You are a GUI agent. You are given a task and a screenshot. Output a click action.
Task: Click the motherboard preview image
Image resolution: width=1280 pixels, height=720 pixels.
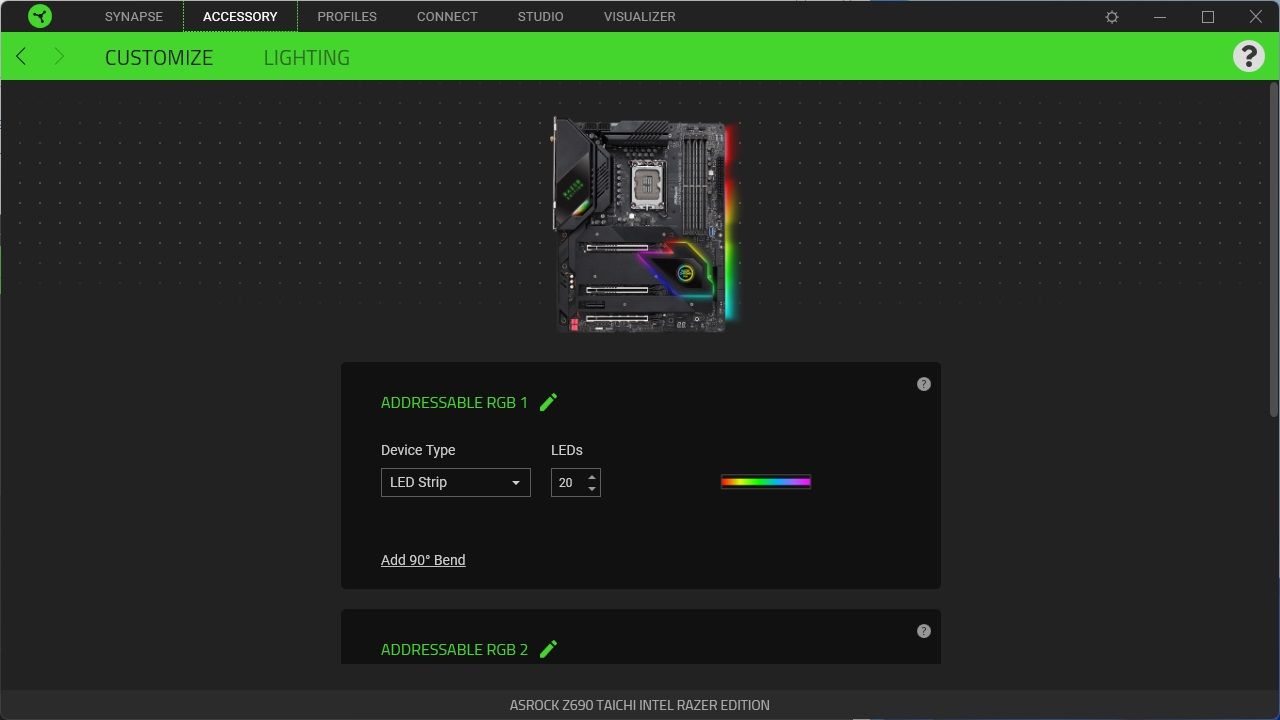[x=647, y=224]
